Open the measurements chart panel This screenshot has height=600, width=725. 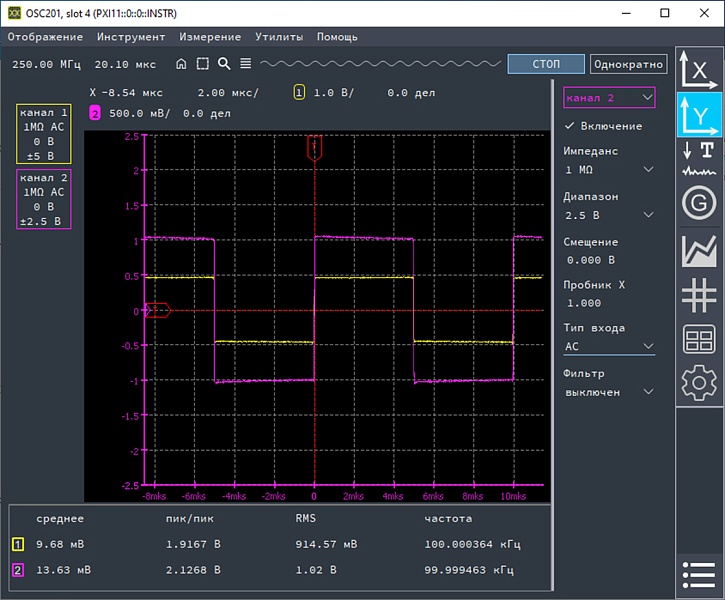coord(699,249)
